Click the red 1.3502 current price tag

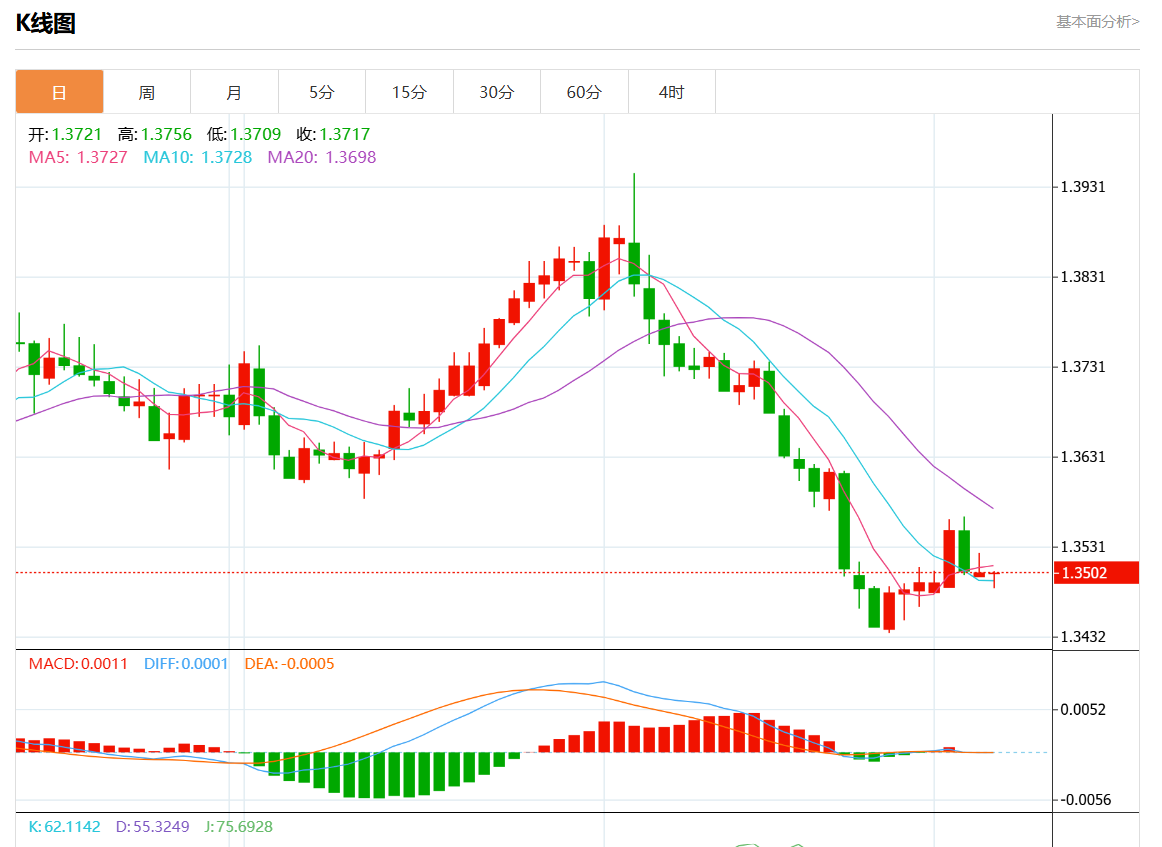pyautogui.click(x=1098, y=573)
